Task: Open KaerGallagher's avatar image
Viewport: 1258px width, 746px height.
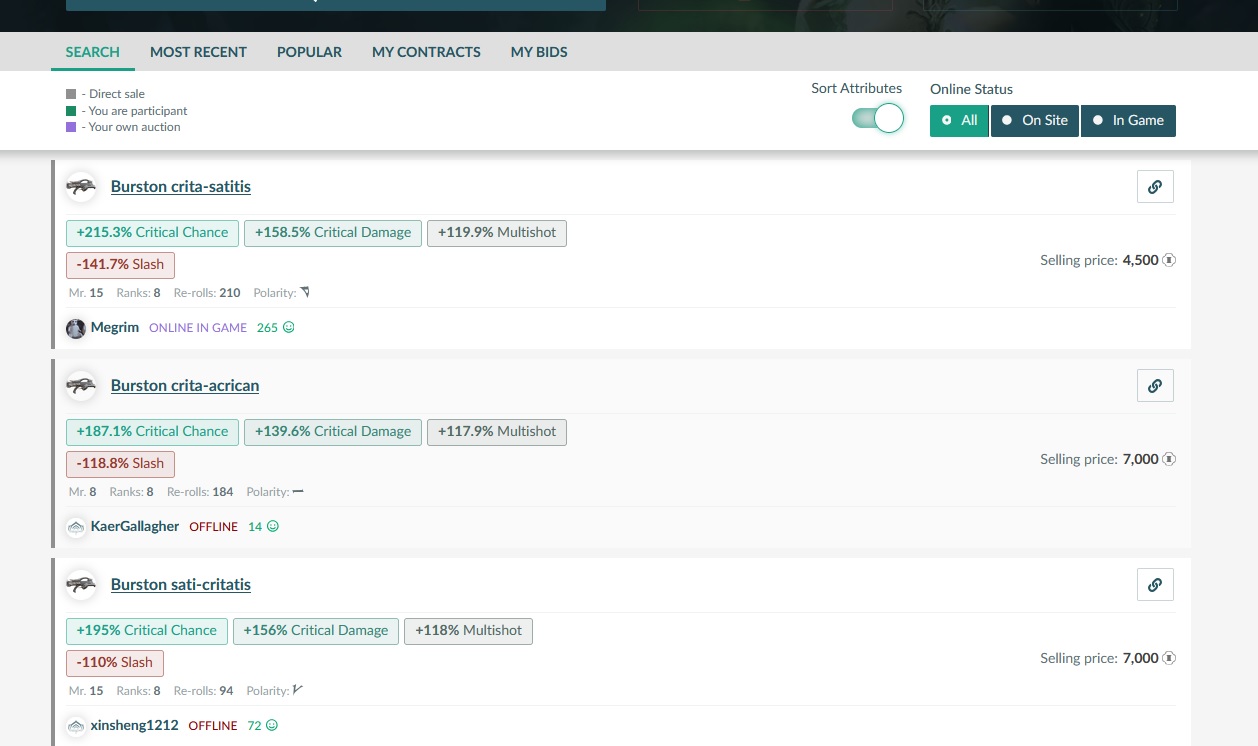Action: click(x=76, y=527)
